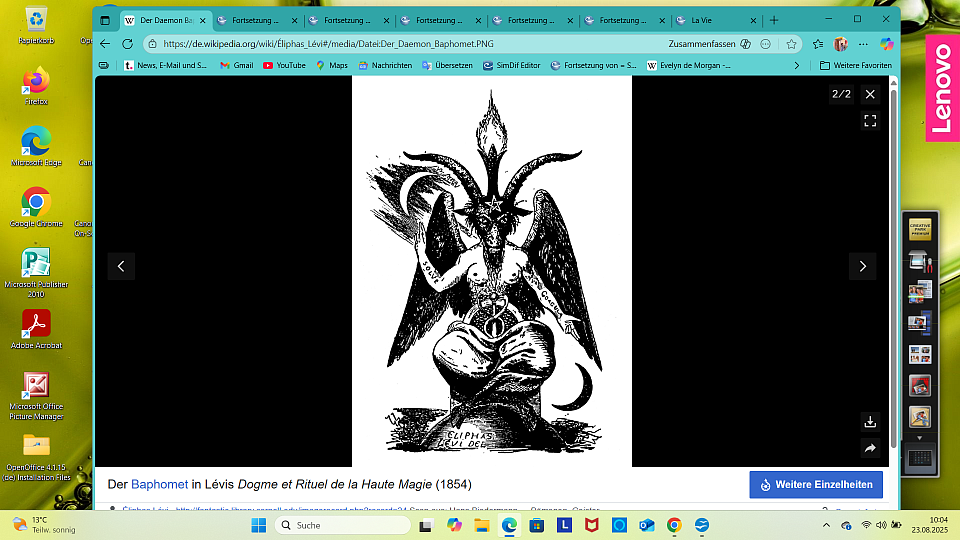
Task: Open the volume control in tray
Action: pyautogui.click(x=881, y=525)
